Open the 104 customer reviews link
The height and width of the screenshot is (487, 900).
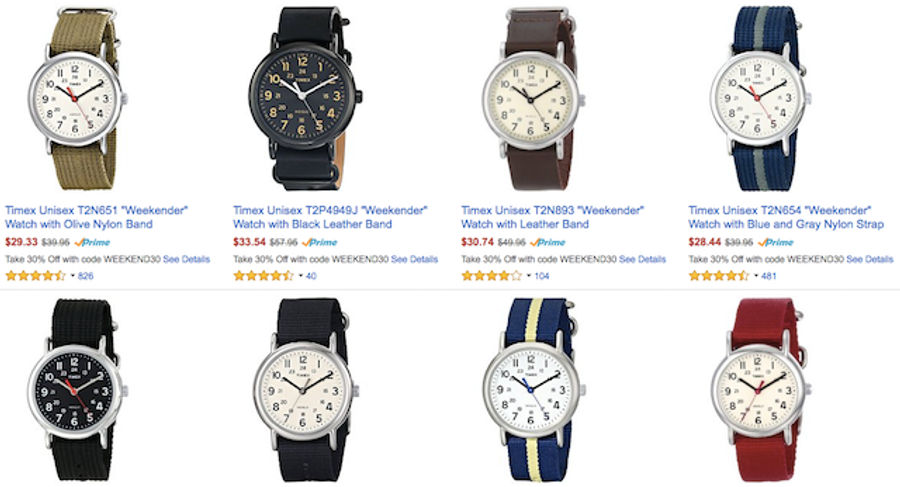click(542, 276)
